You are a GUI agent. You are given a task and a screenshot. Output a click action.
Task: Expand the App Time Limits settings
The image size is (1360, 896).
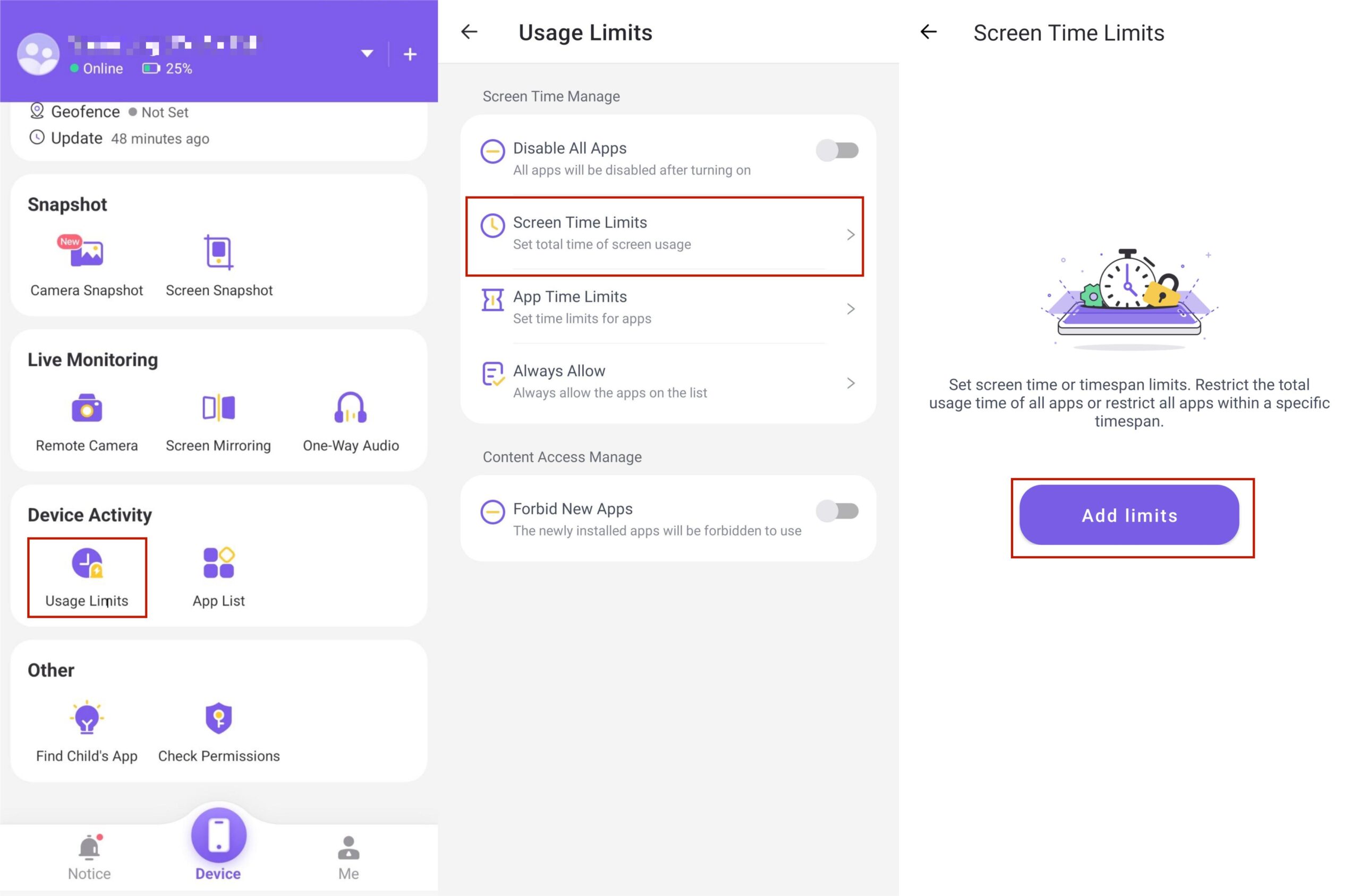(670, 307)
